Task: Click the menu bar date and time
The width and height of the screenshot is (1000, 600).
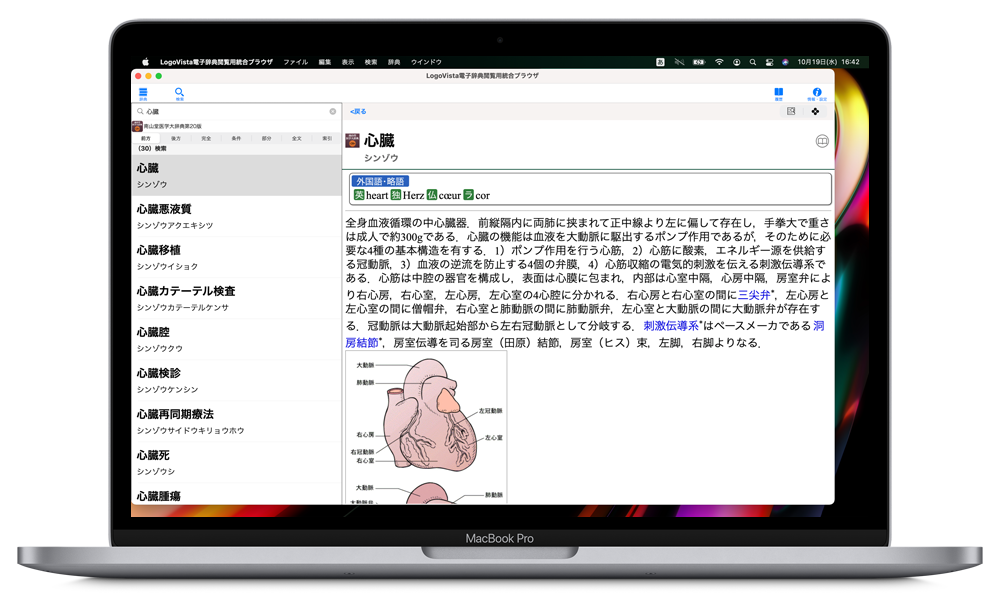Action: 828,62
